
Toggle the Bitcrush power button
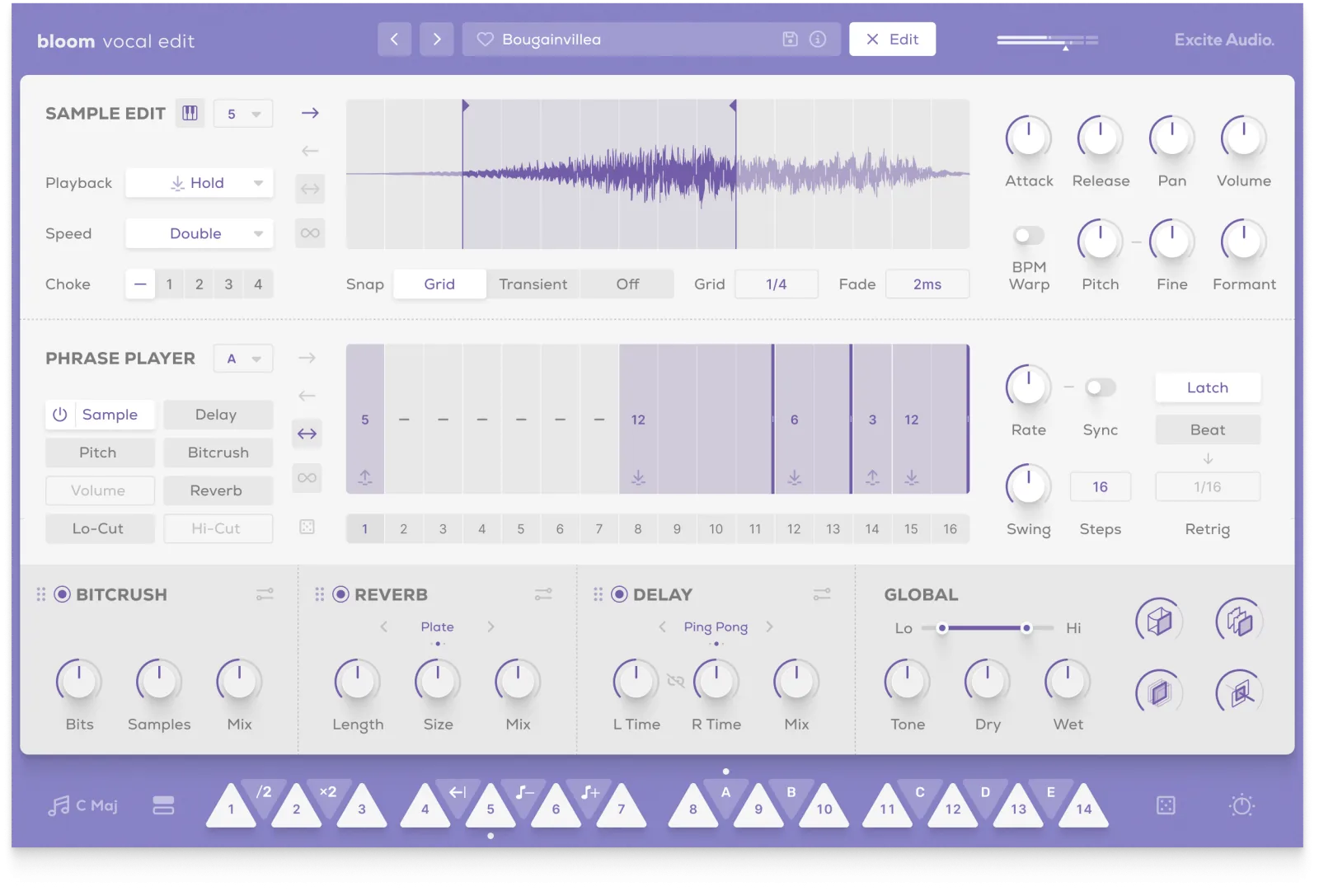62,594
